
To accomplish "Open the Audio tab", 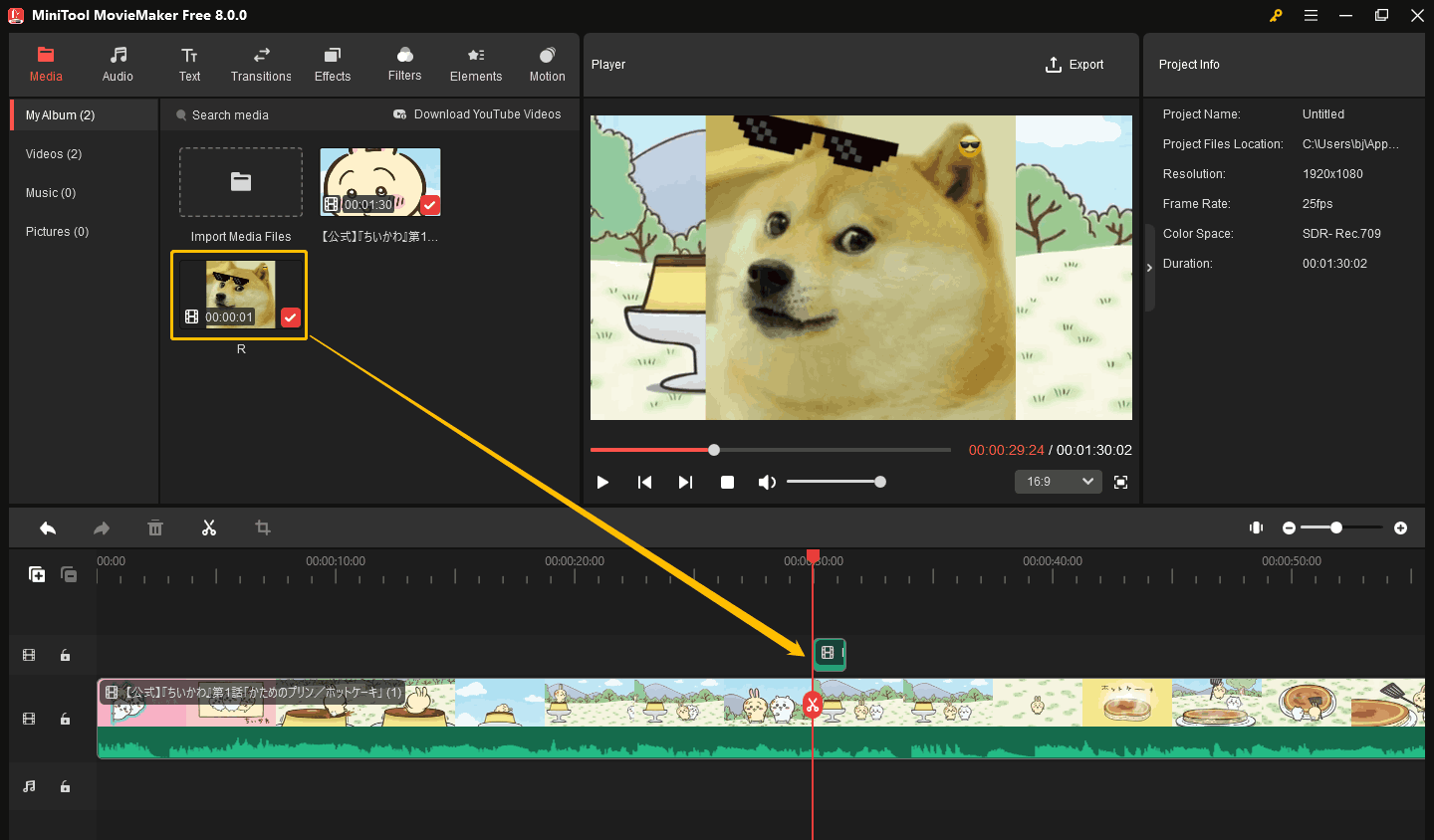I will point(118,65).
